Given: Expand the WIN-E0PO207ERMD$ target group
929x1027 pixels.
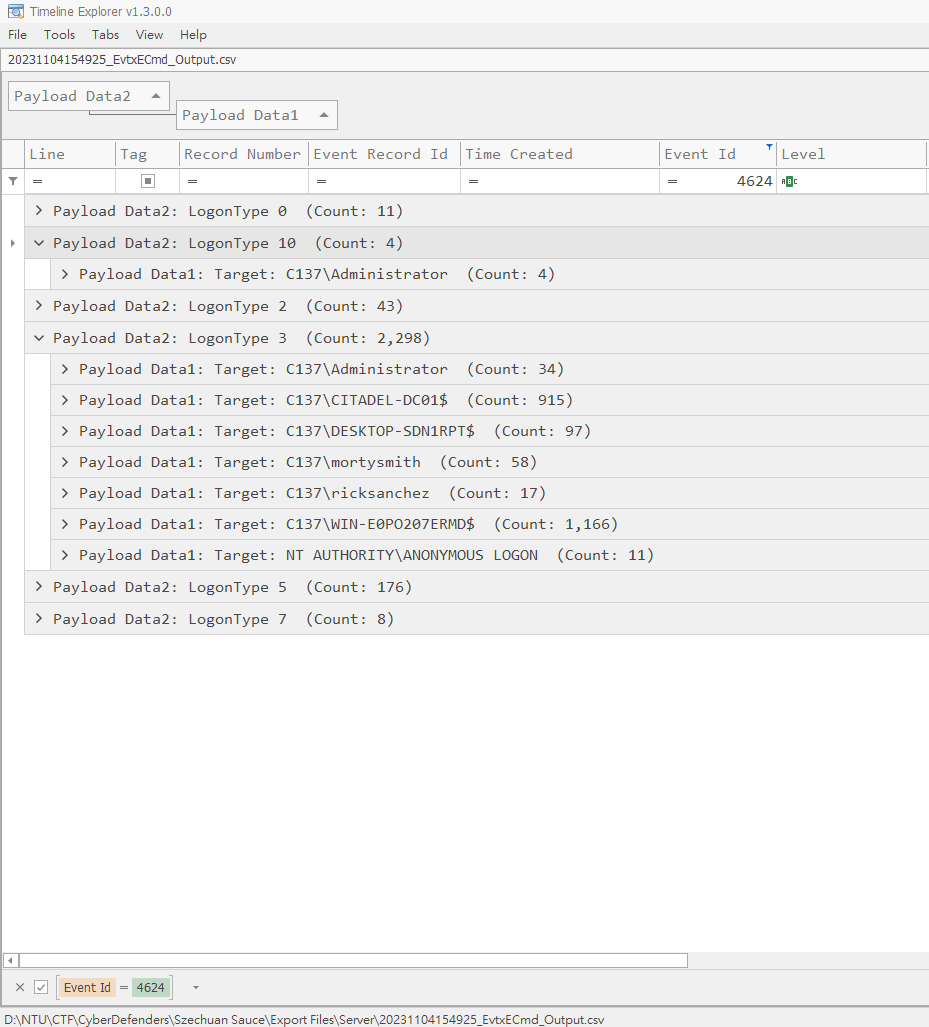Looking at the screenshot, I should [65, 524].
